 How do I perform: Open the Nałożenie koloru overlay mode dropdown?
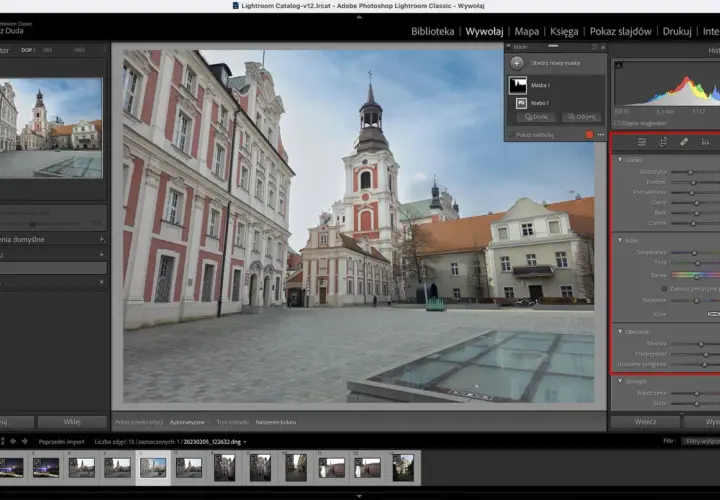[278, 422]
